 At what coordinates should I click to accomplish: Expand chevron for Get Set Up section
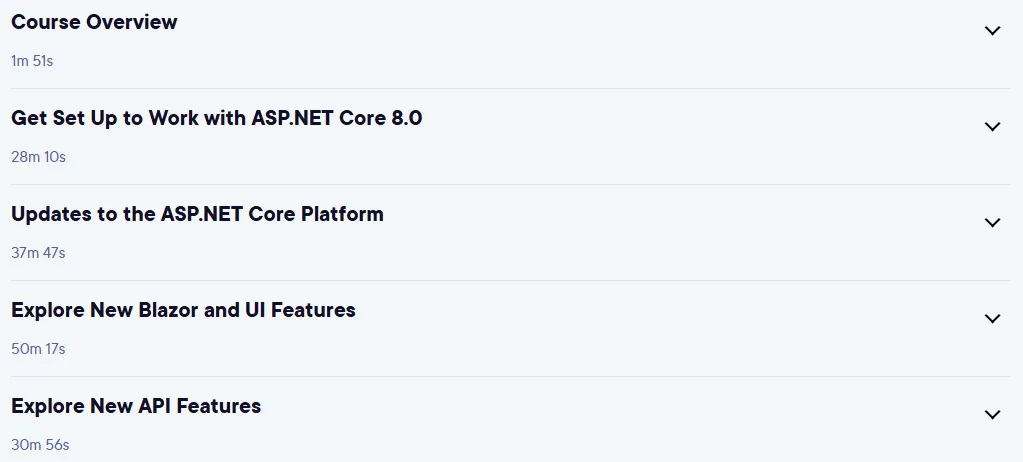pyautogui.click(x=992, y=127)
